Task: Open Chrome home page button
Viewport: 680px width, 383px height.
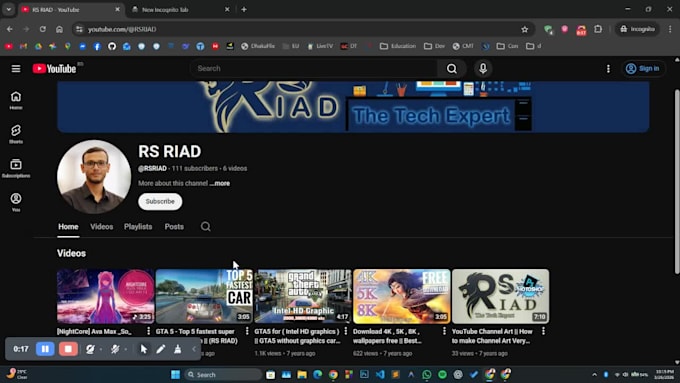Action: click(59, 29)
